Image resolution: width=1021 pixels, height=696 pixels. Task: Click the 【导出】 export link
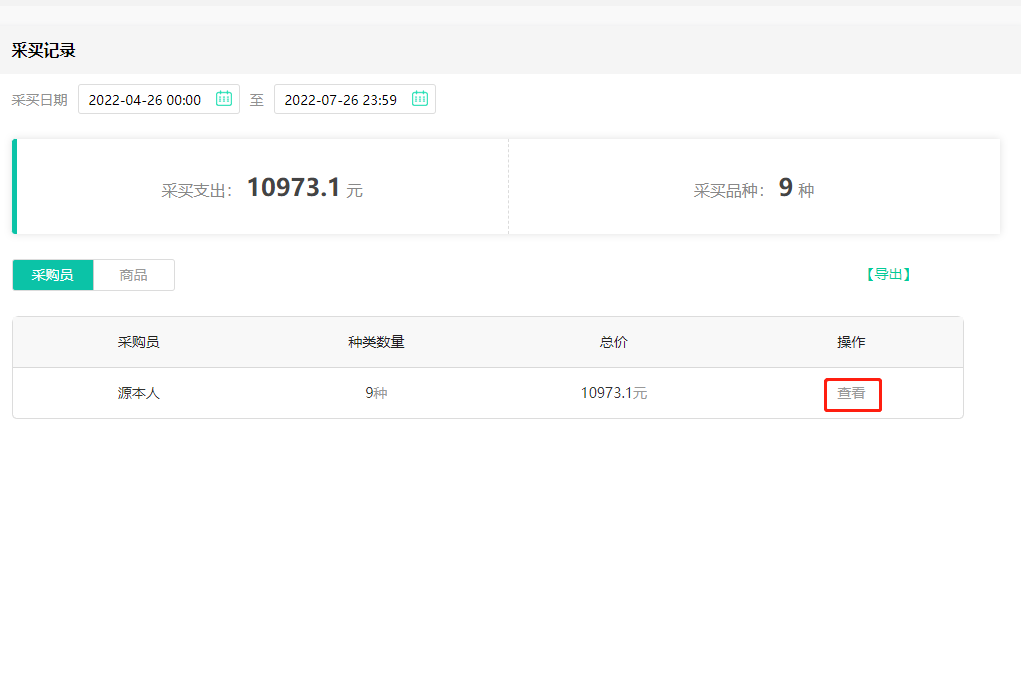(887, 274)
